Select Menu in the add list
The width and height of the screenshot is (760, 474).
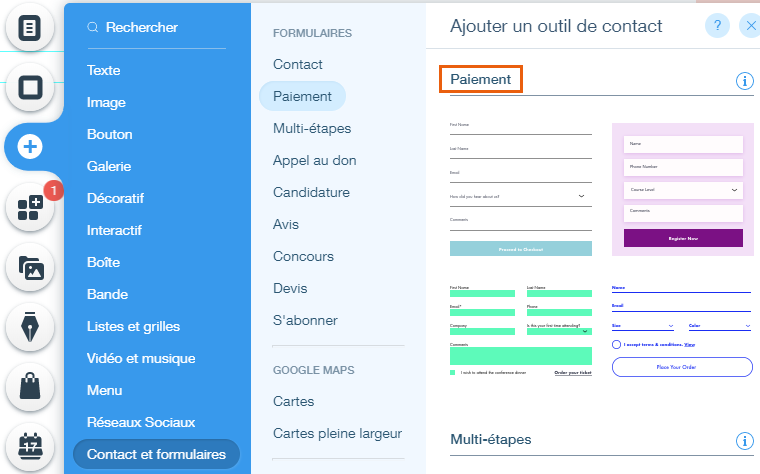pyautogui.click(x=104, y=390)
